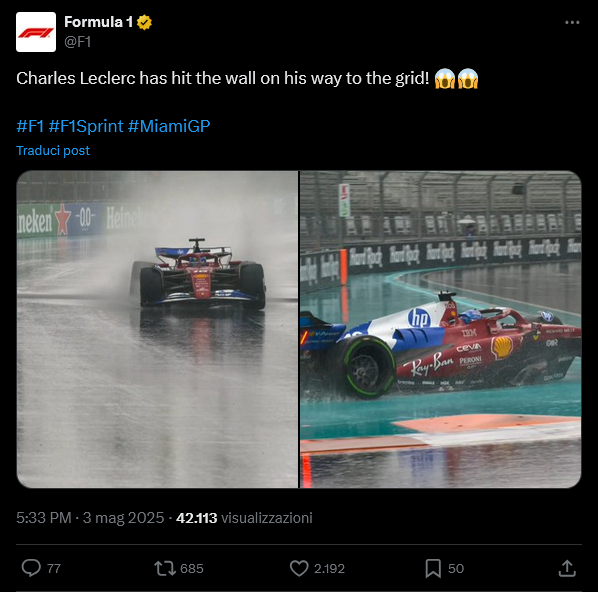598x592 pixels.
Task: Click the gold verified badge
Action: (145, 23)
